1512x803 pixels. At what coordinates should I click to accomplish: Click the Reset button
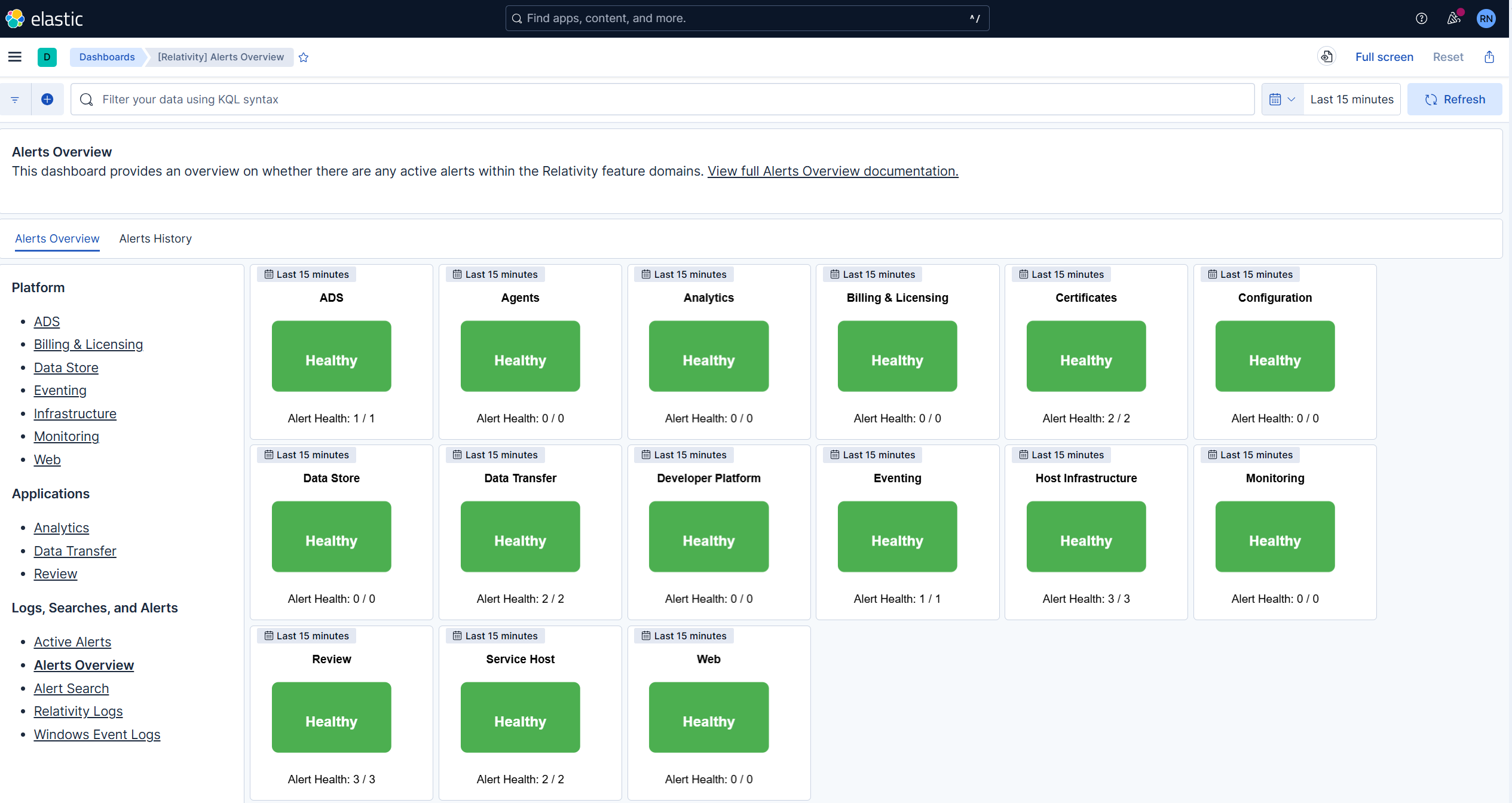[1448, 57]
